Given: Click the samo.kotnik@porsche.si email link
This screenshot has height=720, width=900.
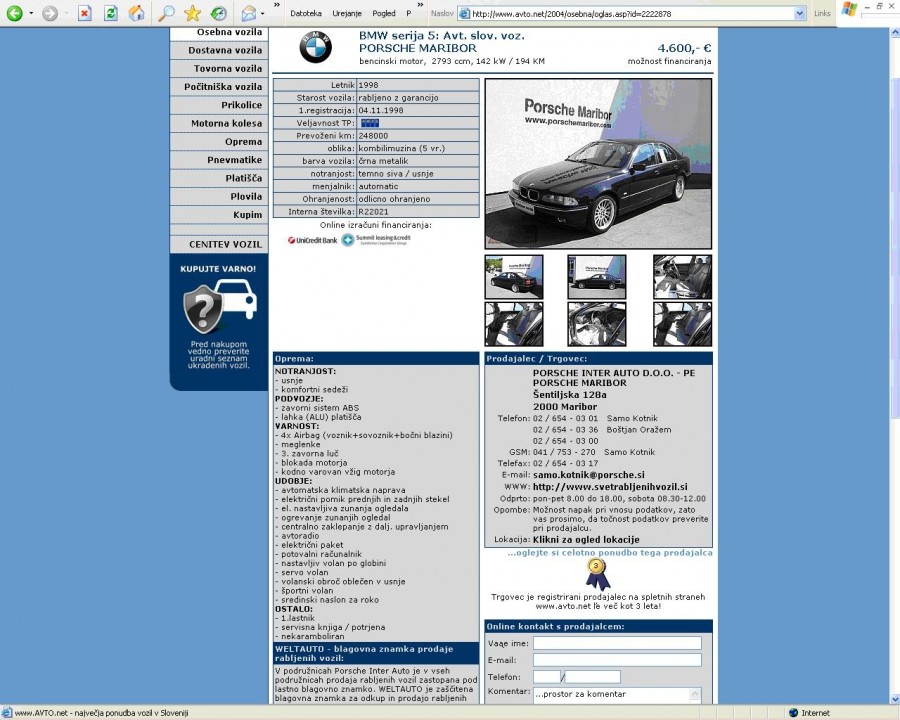Looking at the screenshot, I should [x=588, y=475].
